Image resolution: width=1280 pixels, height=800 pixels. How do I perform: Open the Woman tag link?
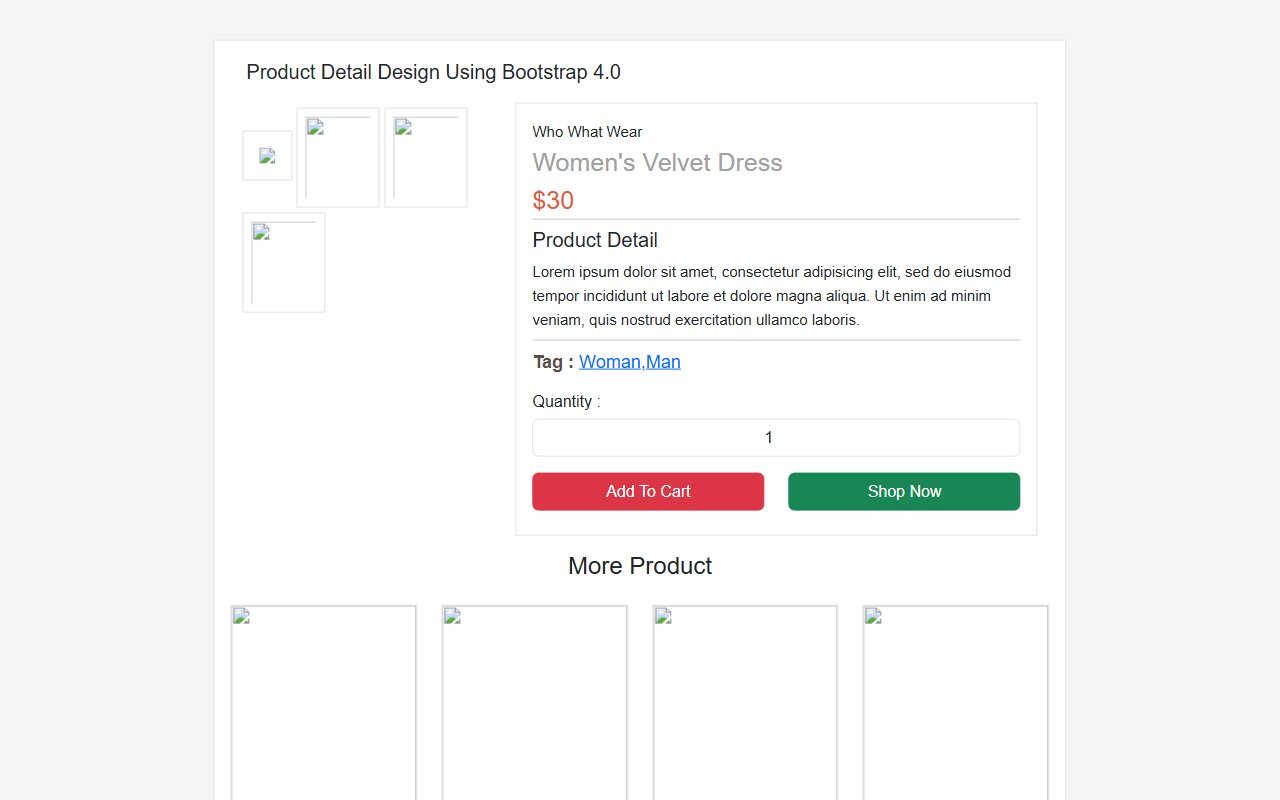[609, 361]
